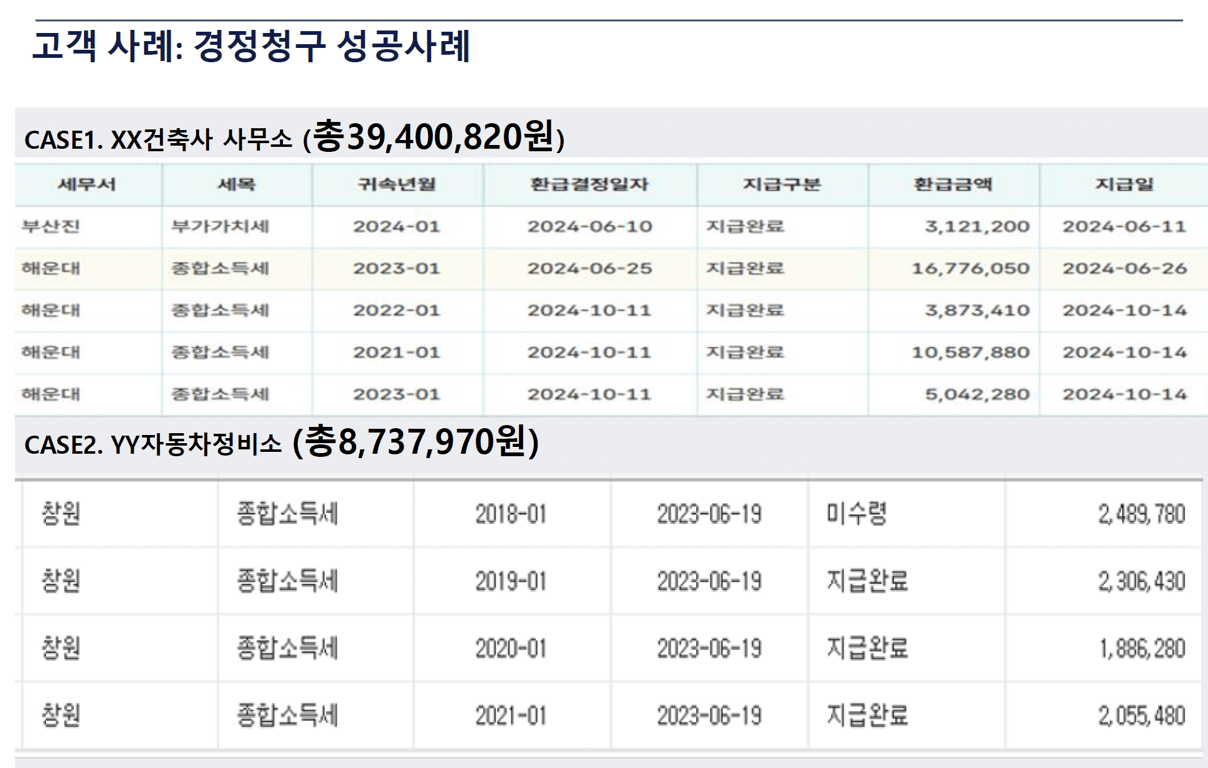This screenshot has height=768, width=1208.
Task: Select the 부산진 tax office cell
Action: click(x=50, y=227)
